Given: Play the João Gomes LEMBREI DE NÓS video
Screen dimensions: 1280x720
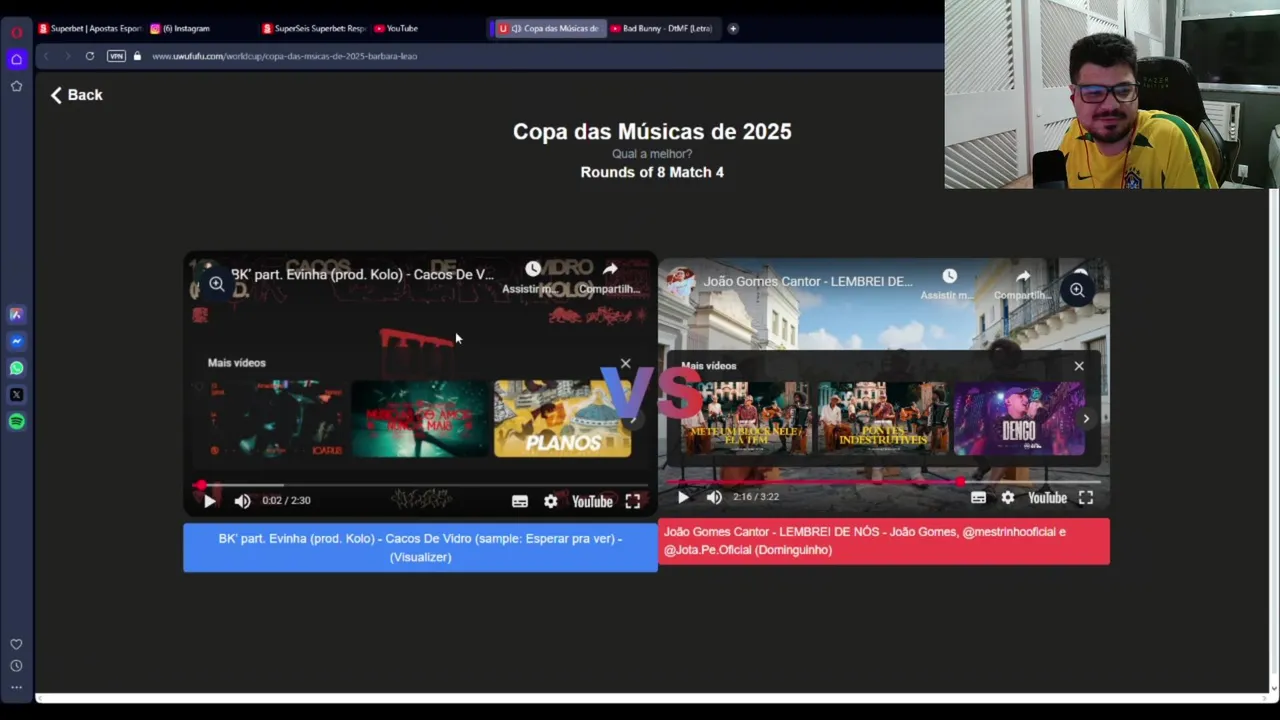Looking at the screenshot, I should [x=683, y=497].
